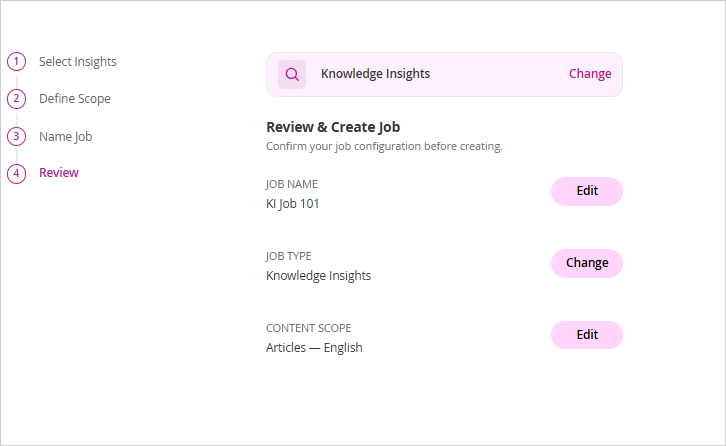
Task: Click the 'Knowledge Insights' banner title
Action: [376, 74]
